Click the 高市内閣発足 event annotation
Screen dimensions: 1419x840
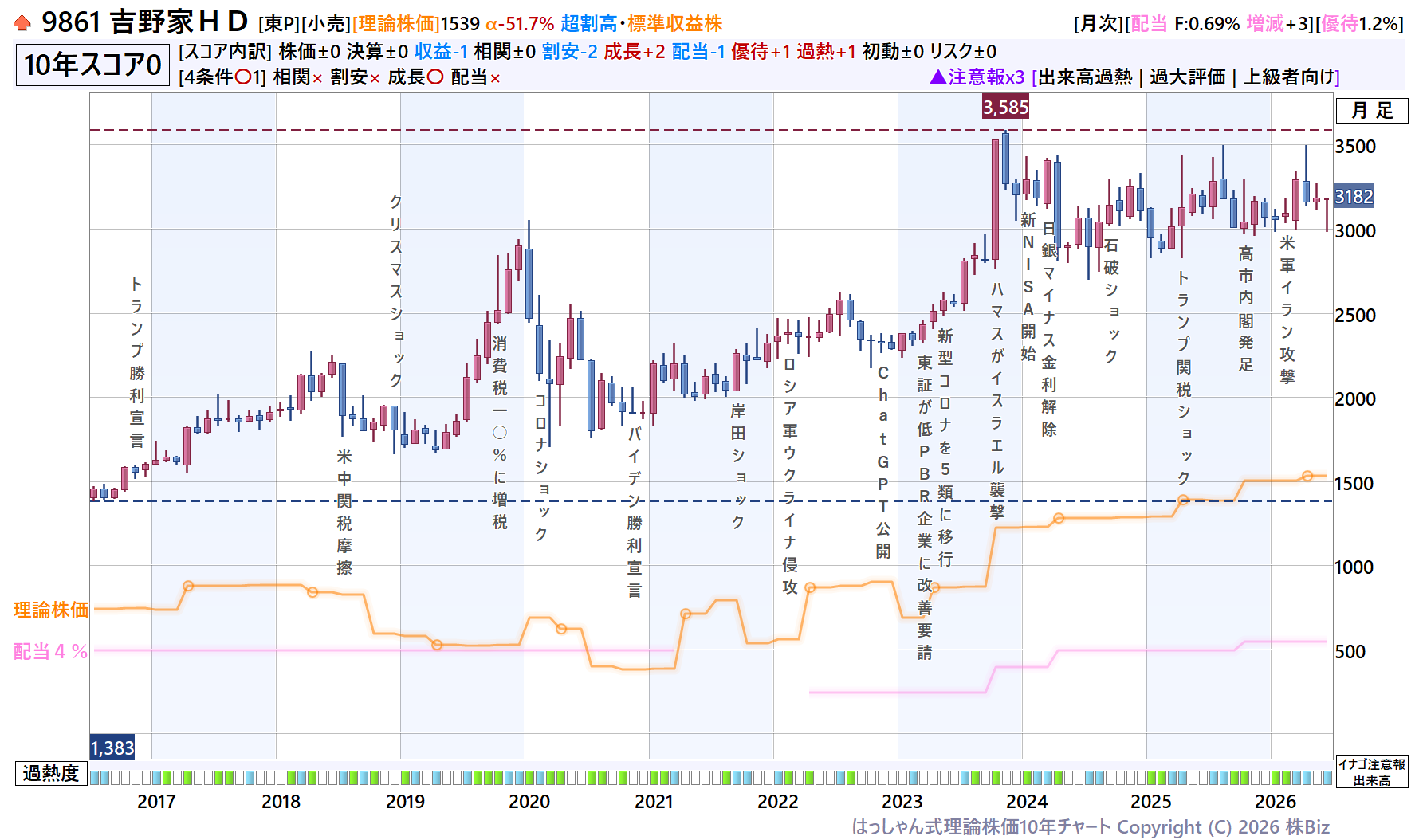(1246, 308)
